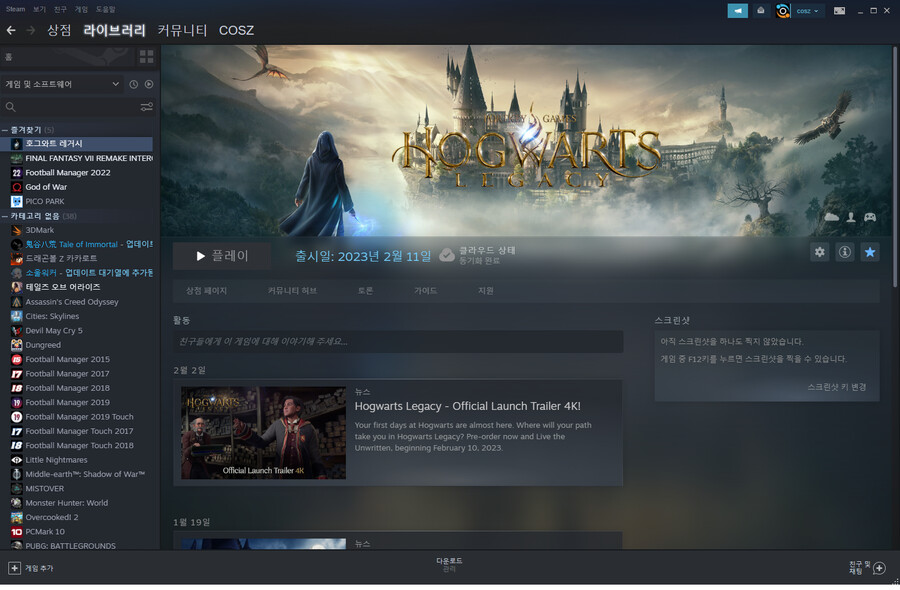Image resolution: width=900 pixels, height=590 pixels.
Task: Open the Official Launch Trailer thumbnail
Action: point(263,433)
